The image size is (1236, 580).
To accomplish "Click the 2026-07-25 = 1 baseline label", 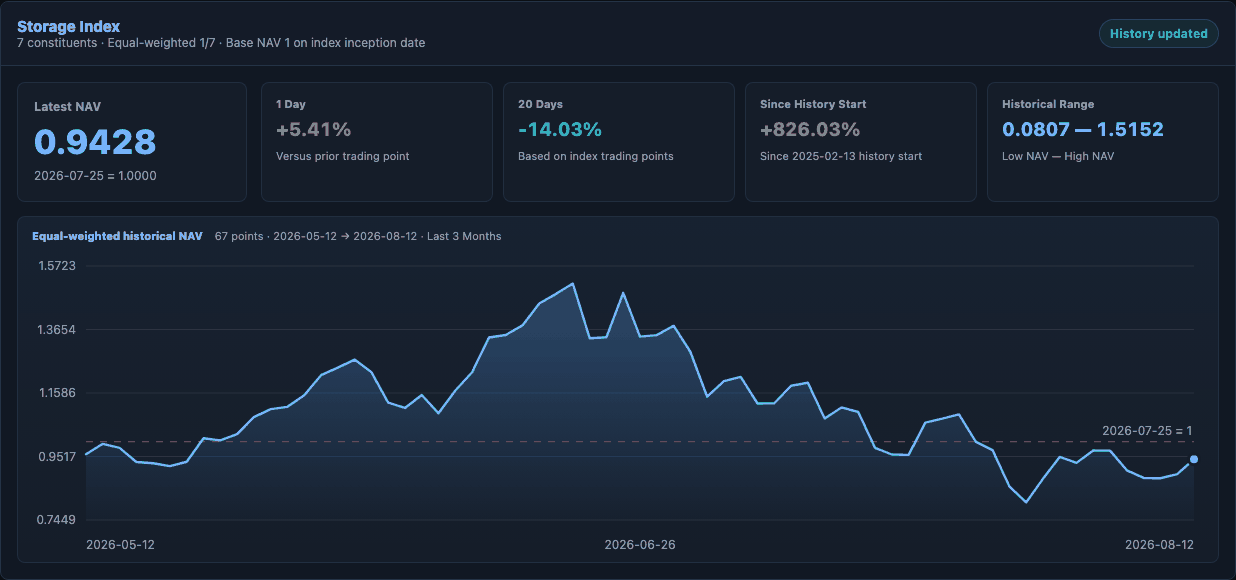I will 1147,431.
